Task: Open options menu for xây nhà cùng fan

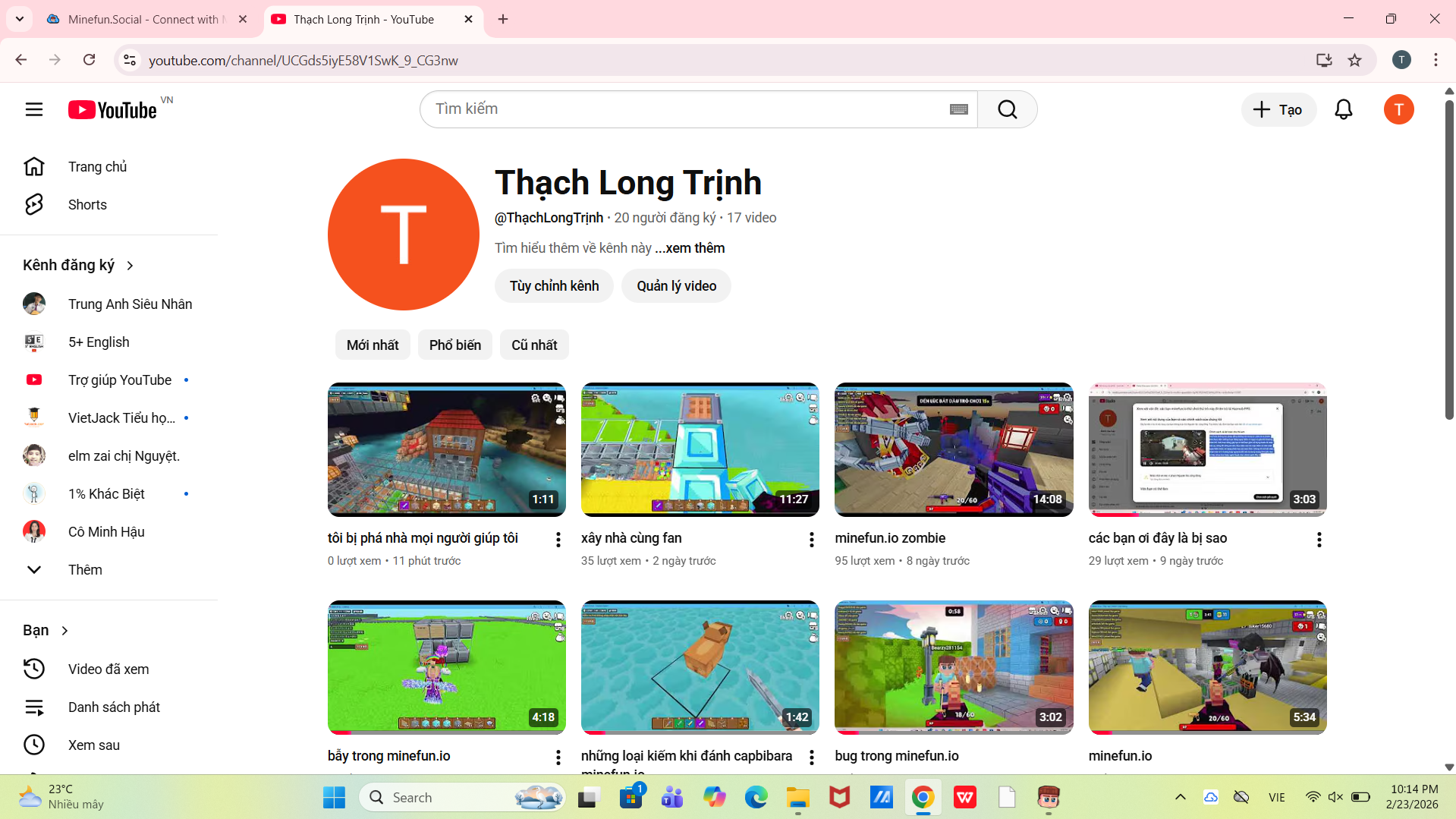Action: coord(811,539)
